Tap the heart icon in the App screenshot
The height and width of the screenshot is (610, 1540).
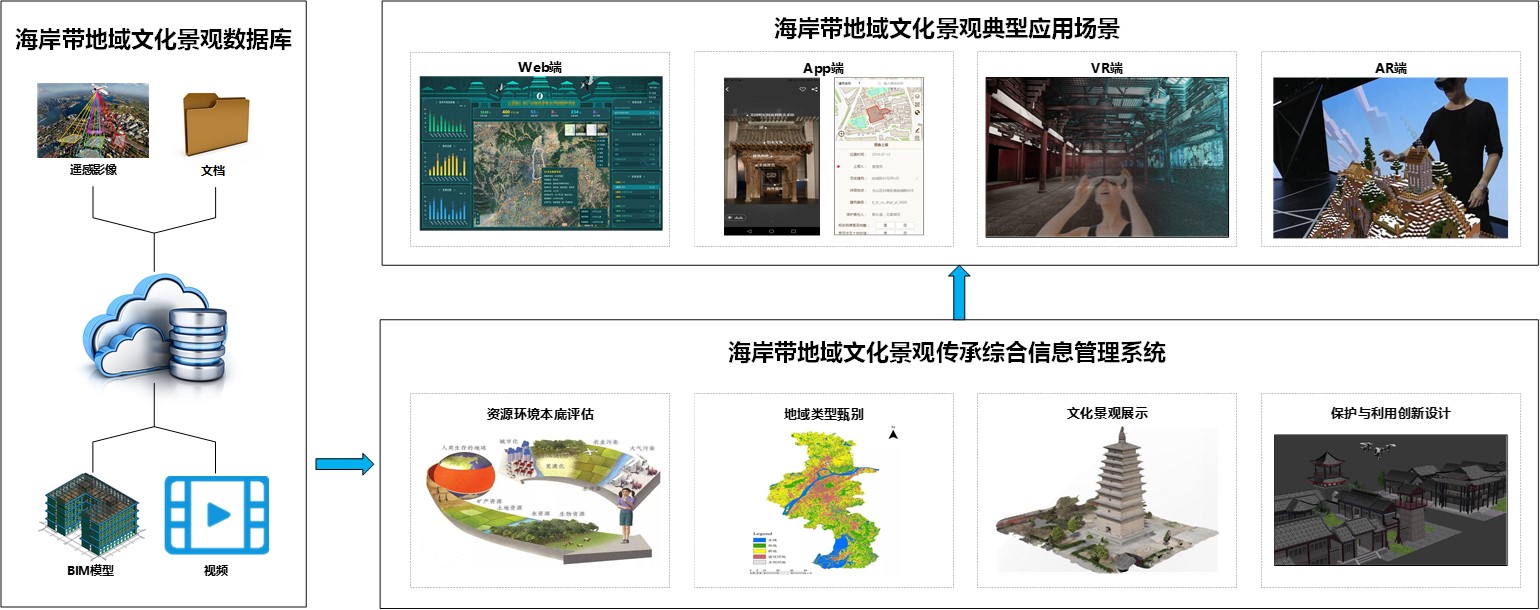click(x=801, y=90)
